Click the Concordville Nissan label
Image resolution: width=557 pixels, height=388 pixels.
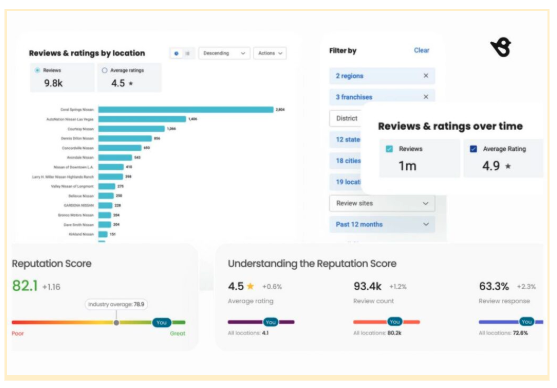coord(78,148)
